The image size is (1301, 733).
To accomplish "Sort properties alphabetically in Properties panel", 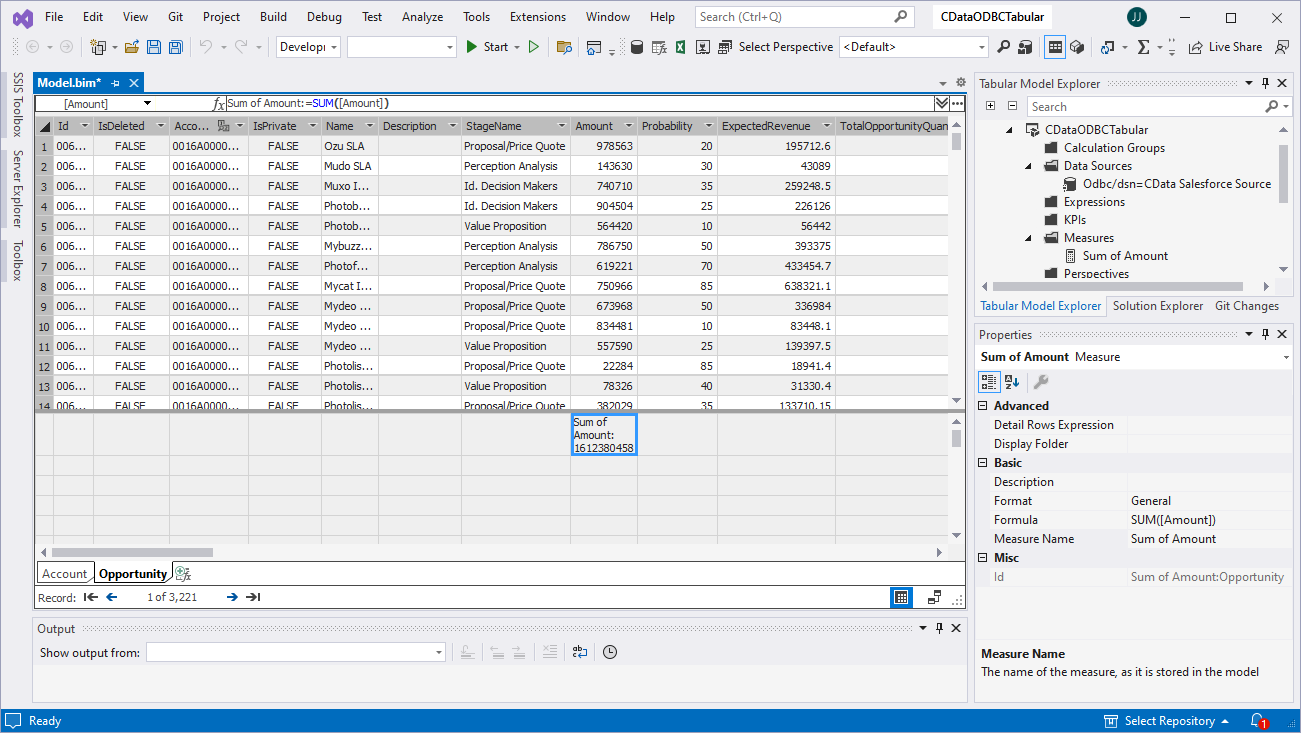I will point(1012,381).
